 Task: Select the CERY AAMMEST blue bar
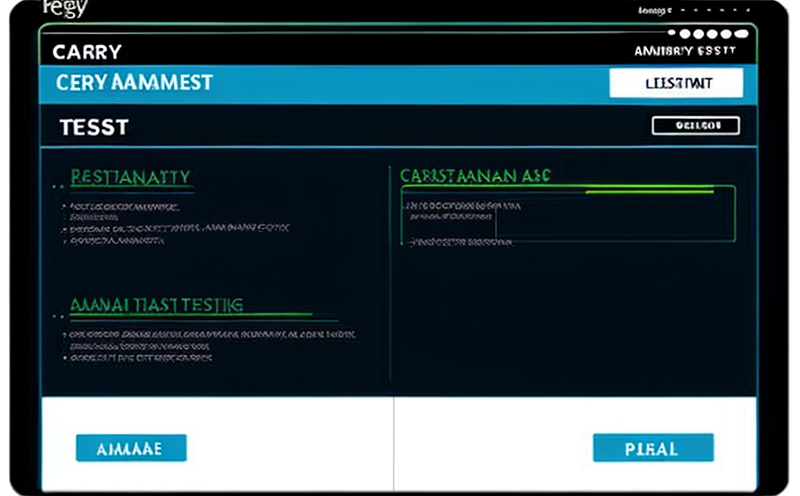pyautogui.click(x=398, y=84)
